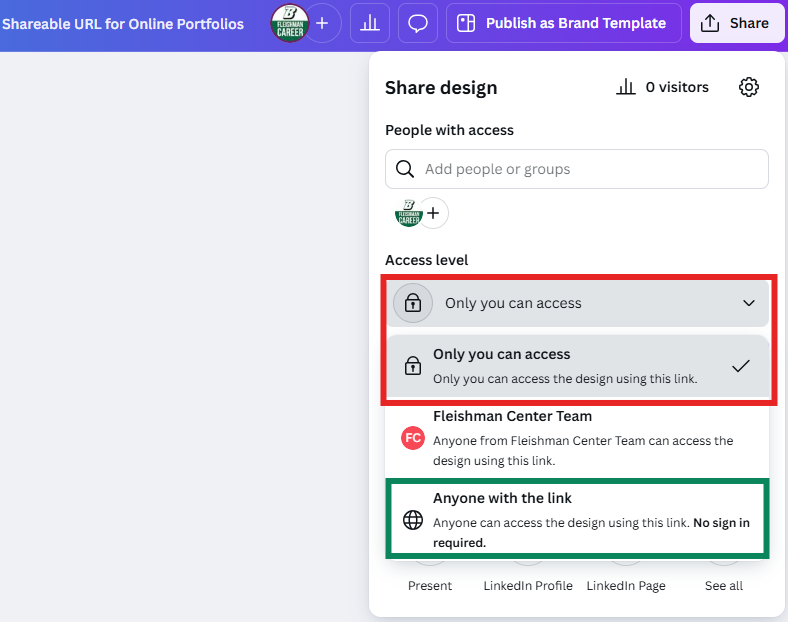Click the Fleishman Career avatar in toolbar
Image resolution: width=788 pixels, height=622 pixels.
289,23
